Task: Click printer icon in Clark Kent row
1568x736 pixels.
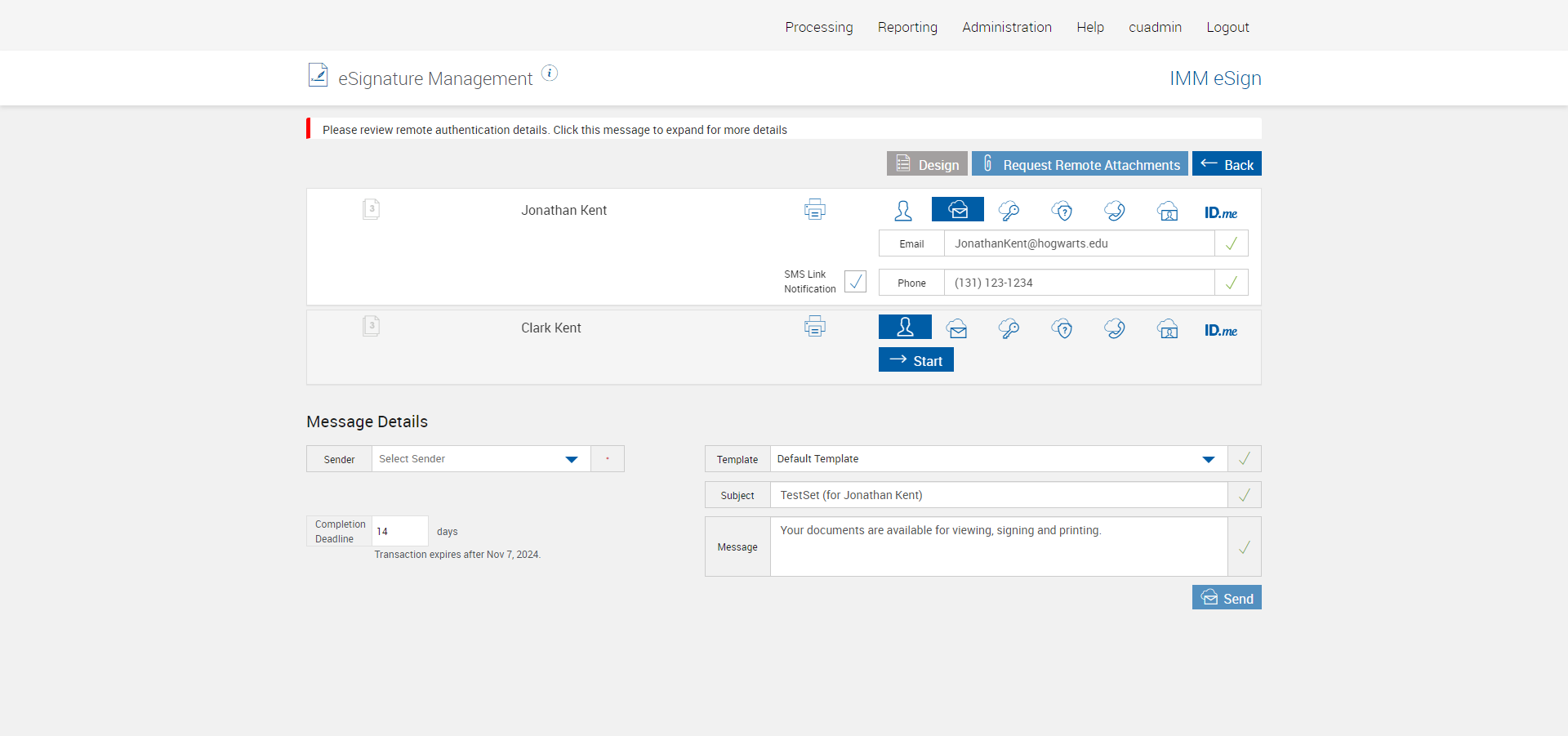Action: pos(814,327)
